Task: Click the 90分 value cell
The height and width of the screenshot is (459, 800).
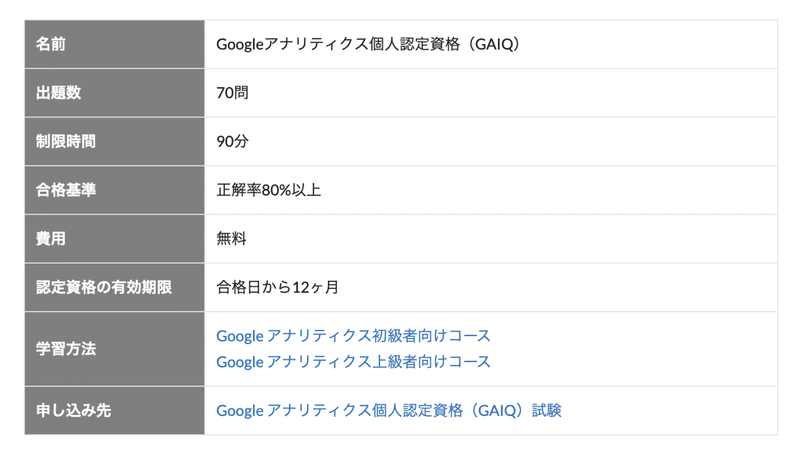Action: coord(491,141)
